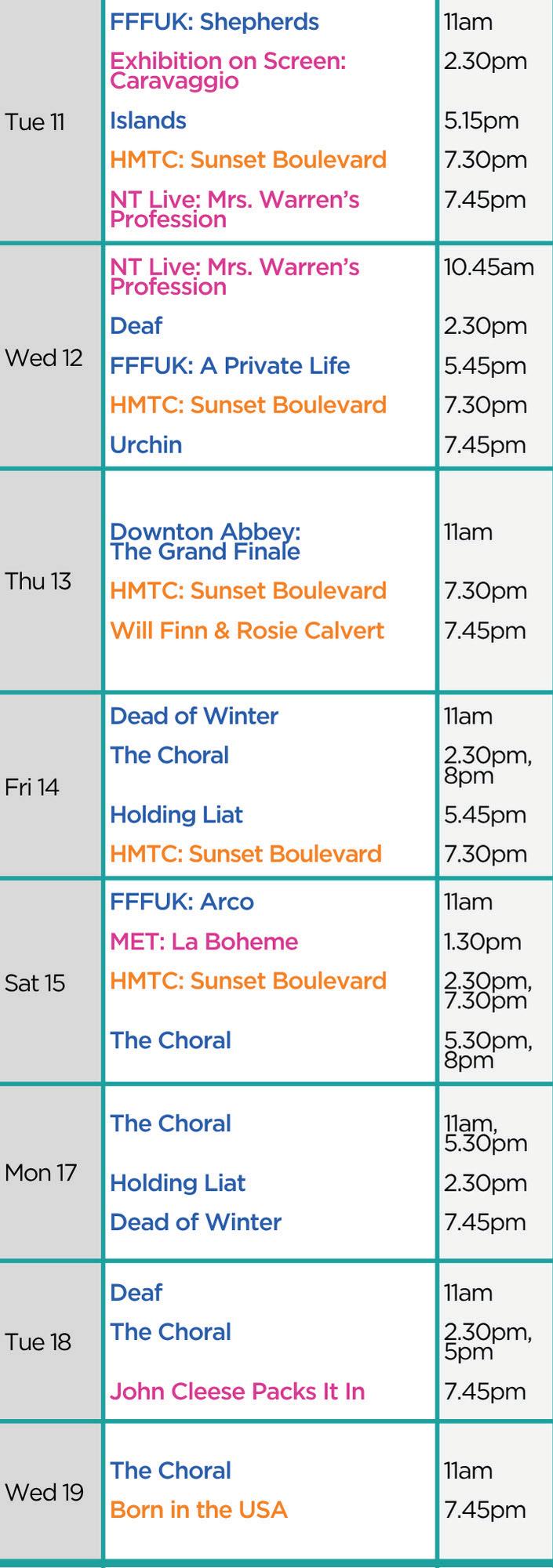Select Will Finn & Rosie Calvert event

[247, 630]
